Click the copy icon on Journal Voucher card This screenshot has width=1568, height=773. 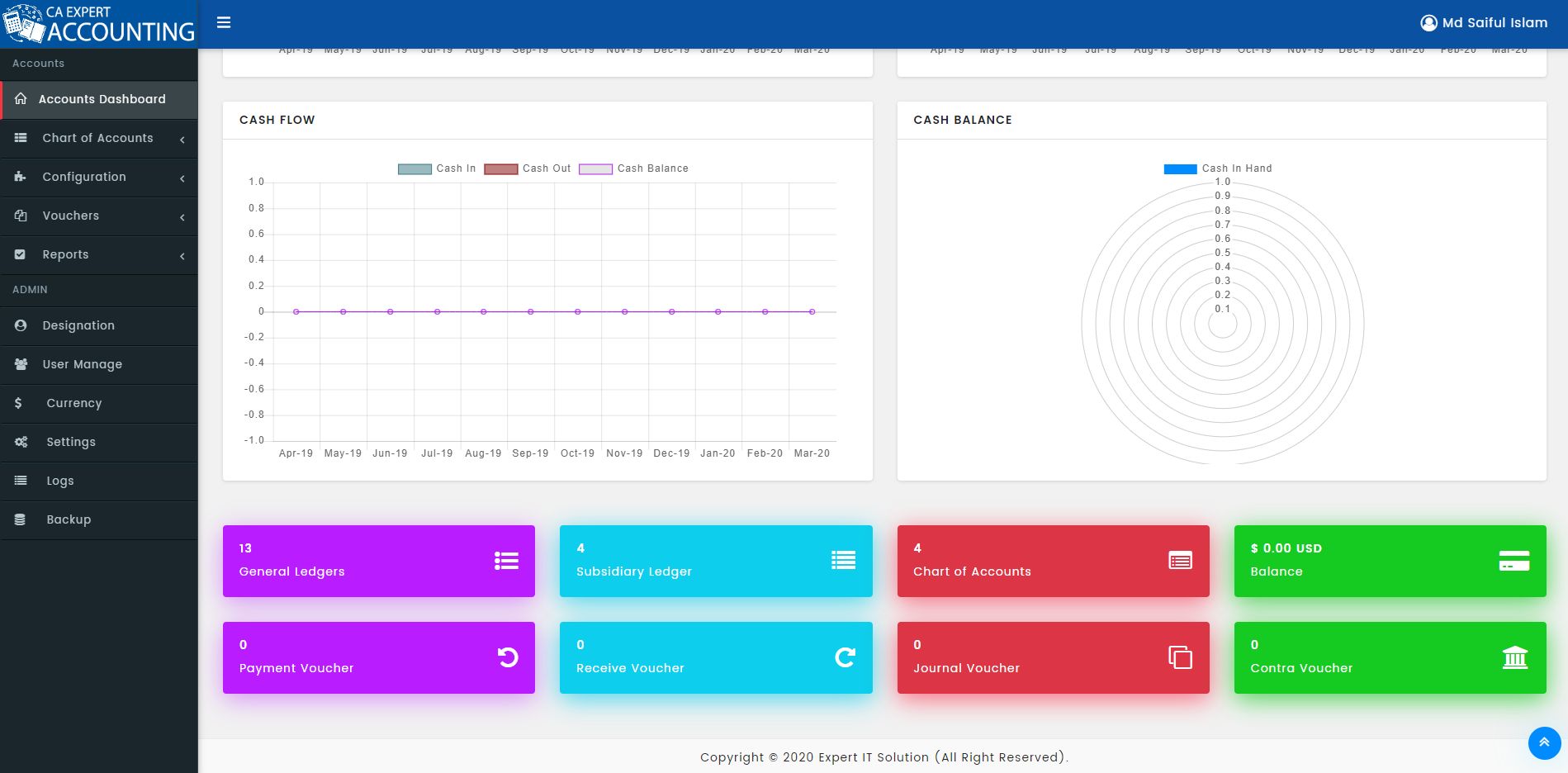(1180, 657)
